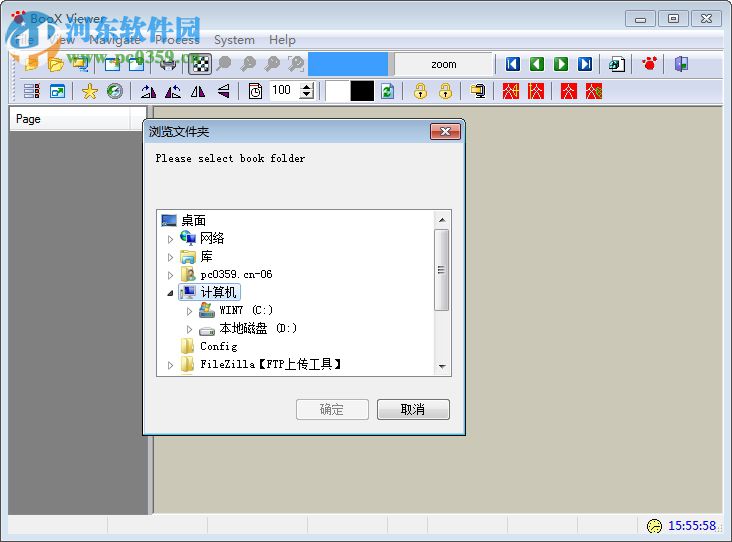Open the Navigate menu
Screen dimensions: 732x542
tap(115, 40)
